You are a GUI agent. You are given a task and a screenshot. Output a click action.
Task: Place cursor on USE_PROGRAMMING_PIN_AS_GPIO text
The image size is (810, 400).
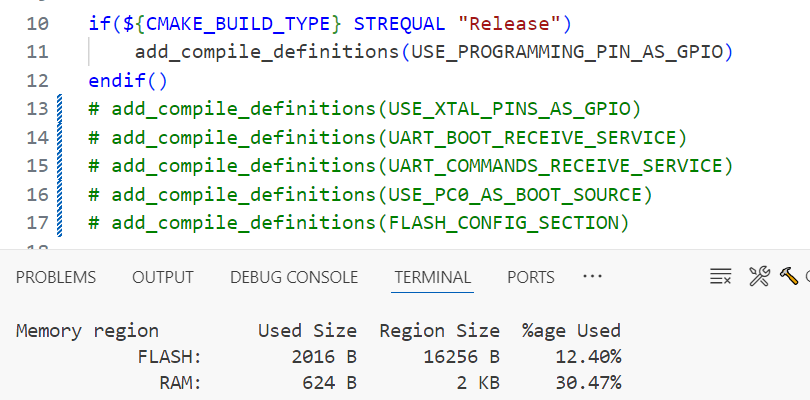(x=566, y=51)
